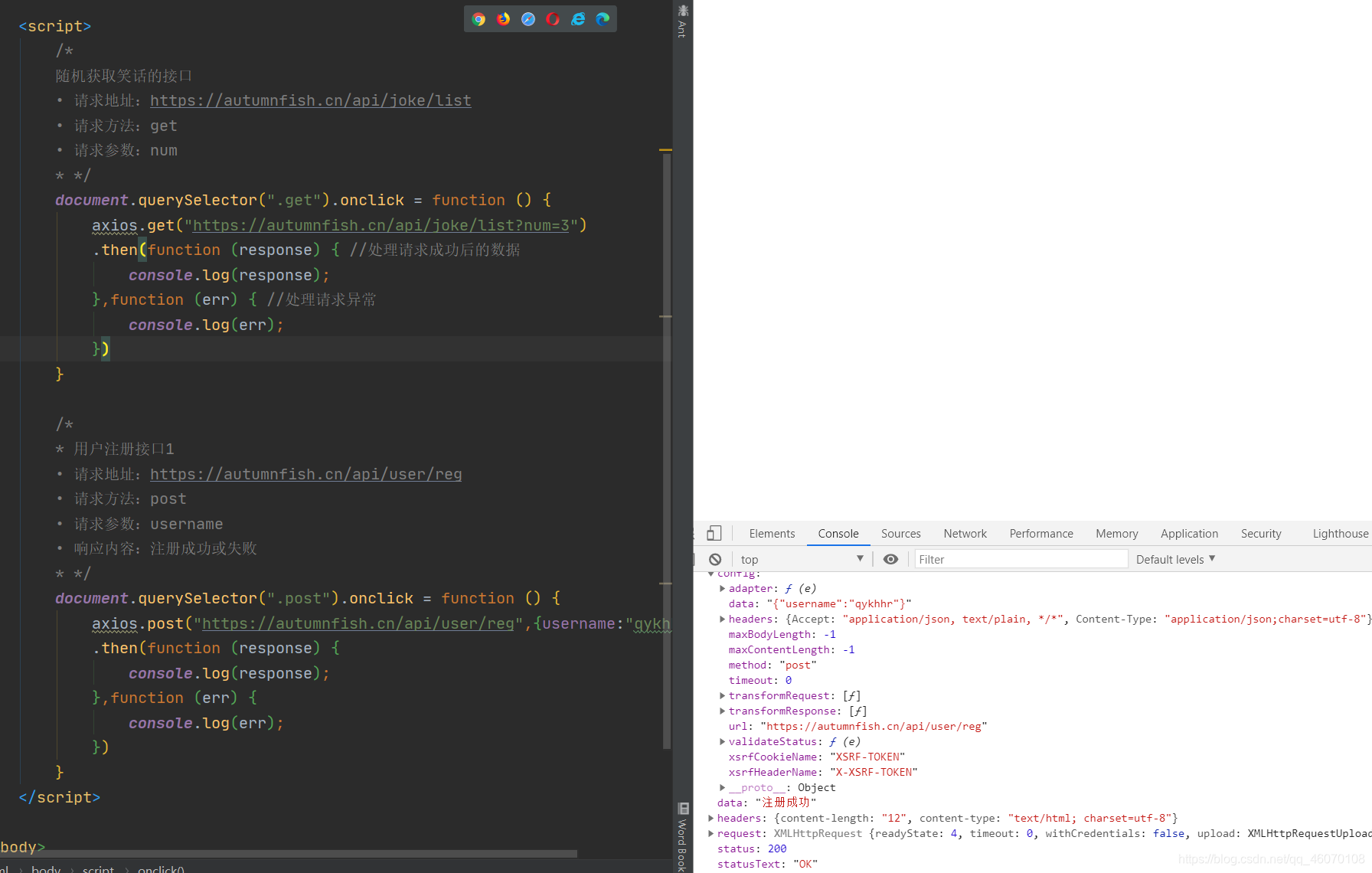Collapse the config object
Image resolution: width=1372 pixels, height=873 pixels.
click(711, 574)
